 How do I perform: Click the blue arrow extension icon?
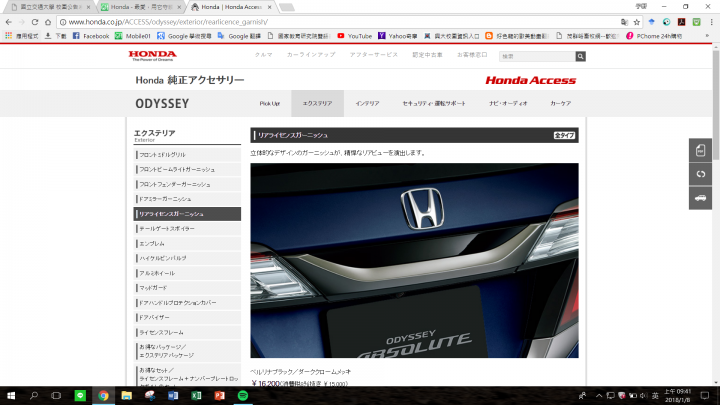[x=651, y=22]
